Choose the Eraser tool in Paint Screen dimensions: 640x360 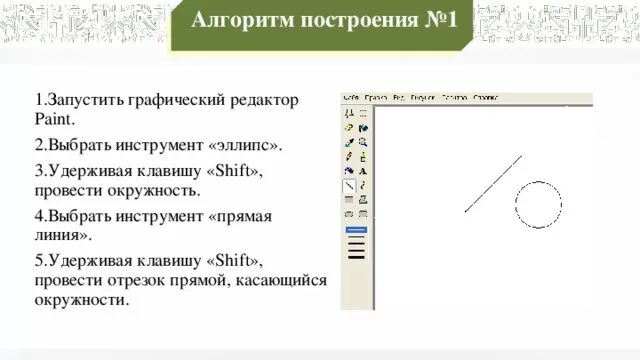[x=349, y=128]
